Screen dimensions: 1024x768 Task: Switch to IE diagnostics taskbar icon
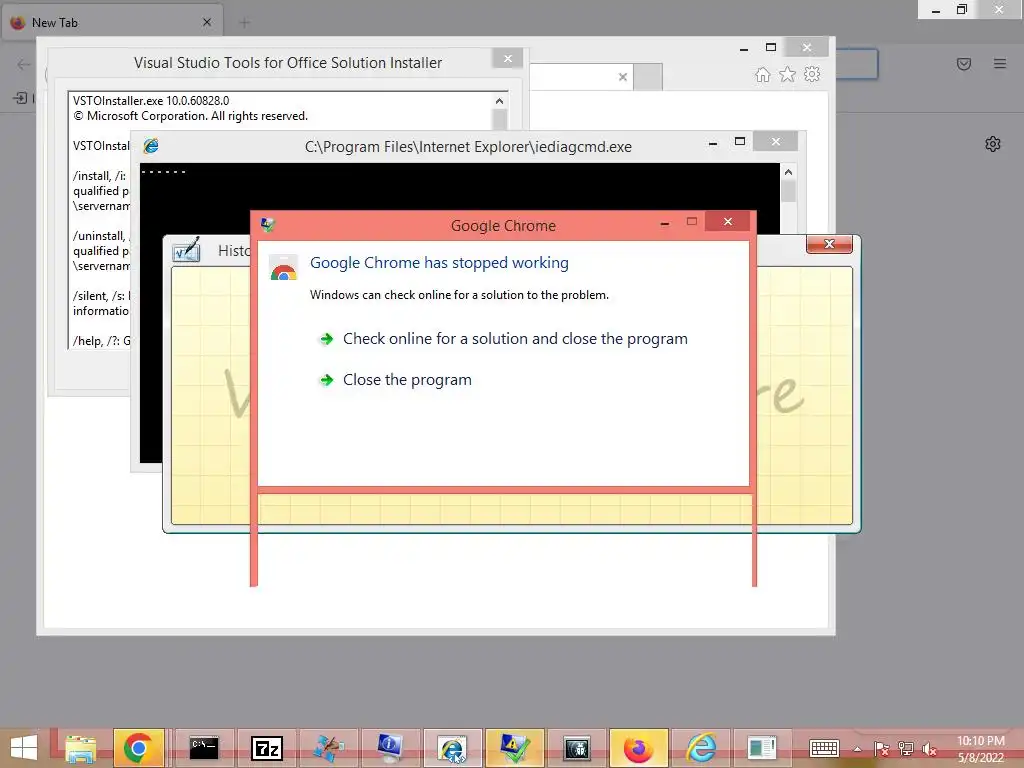point(452,748)
